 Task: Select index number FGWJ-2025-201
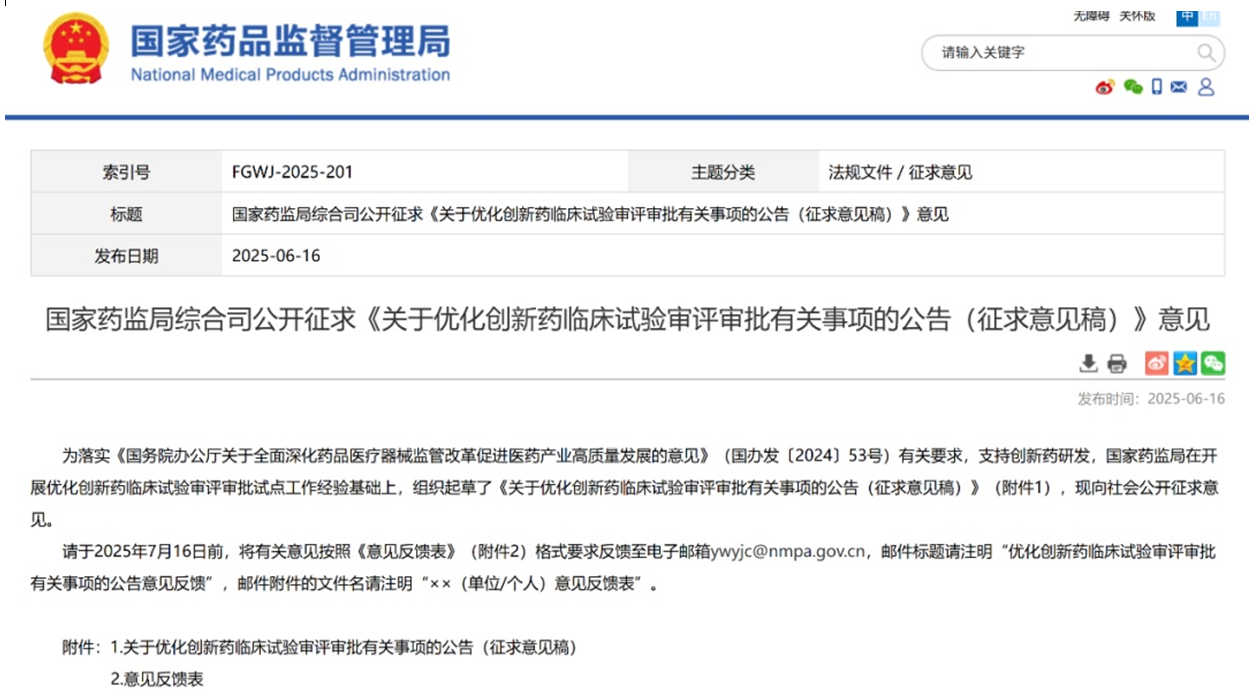coord(292,172)
